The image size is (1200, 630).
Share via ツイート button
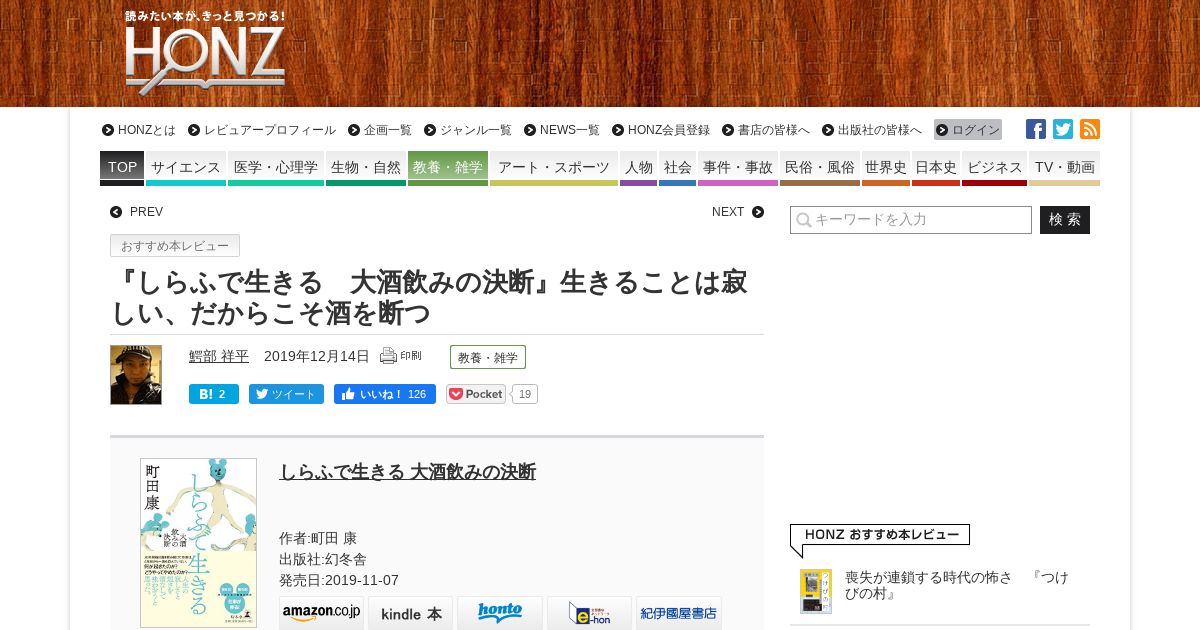(286, 394)
